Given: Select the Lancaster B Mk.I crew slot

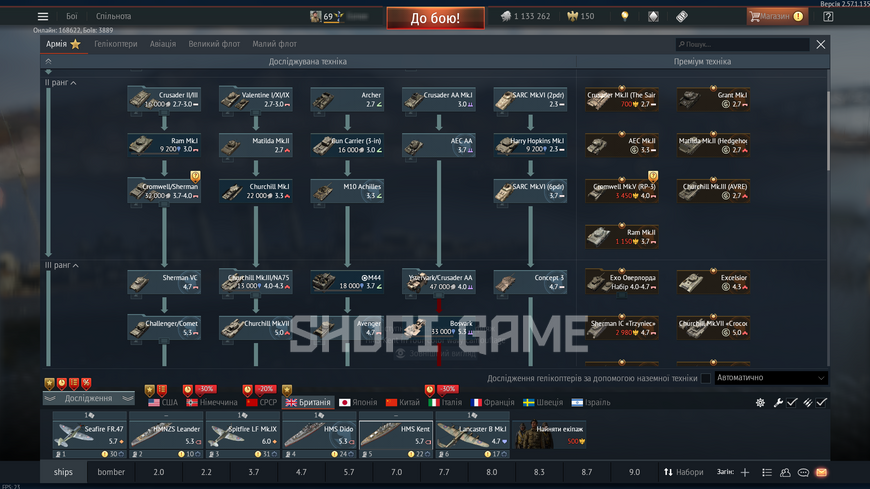Looking at the screenshot, I should (x=472, y=435).
